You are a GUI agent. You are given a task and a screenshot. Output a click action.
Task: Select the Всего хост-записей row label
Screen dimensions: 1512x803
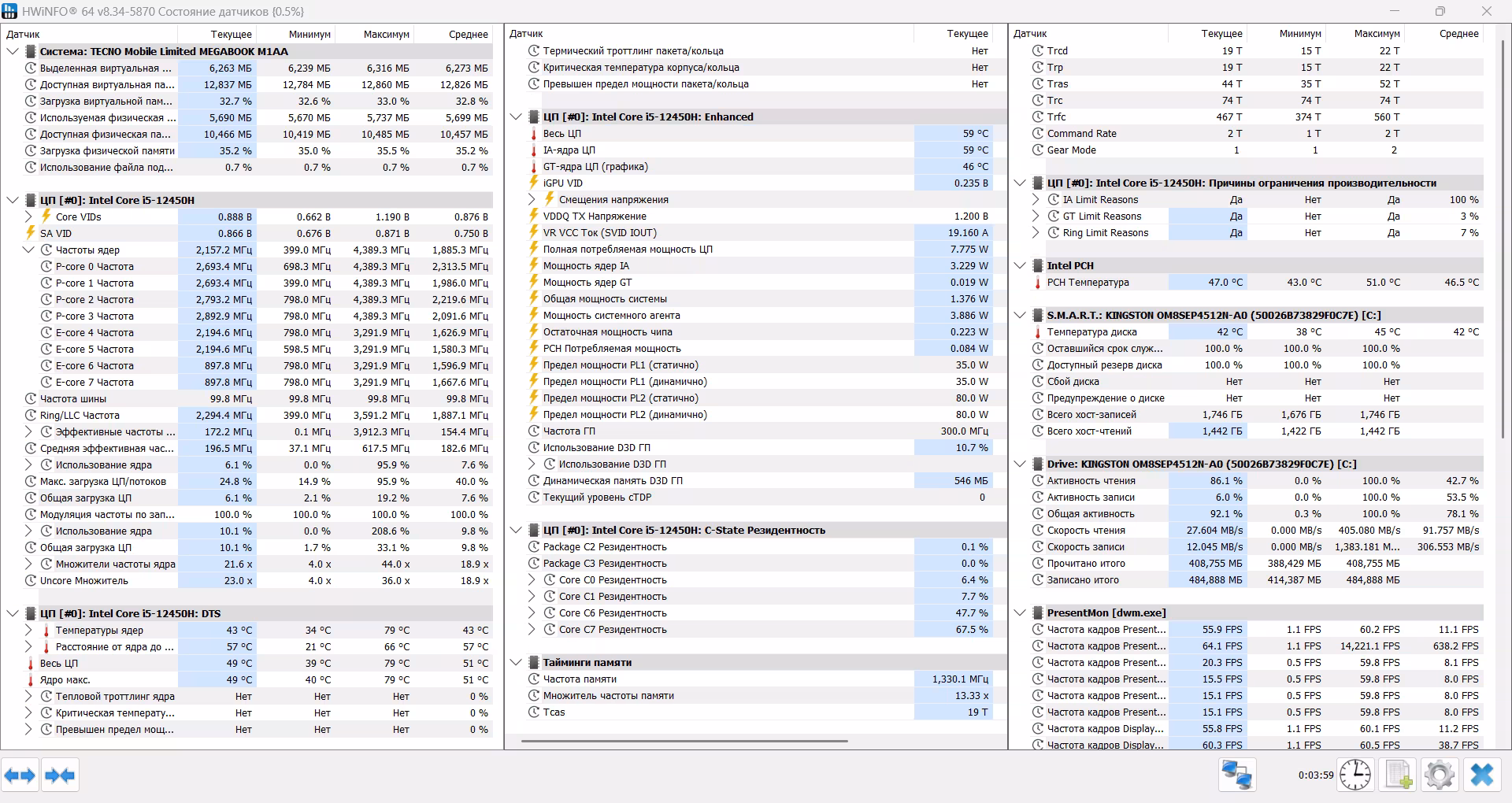coord(1091,415)
